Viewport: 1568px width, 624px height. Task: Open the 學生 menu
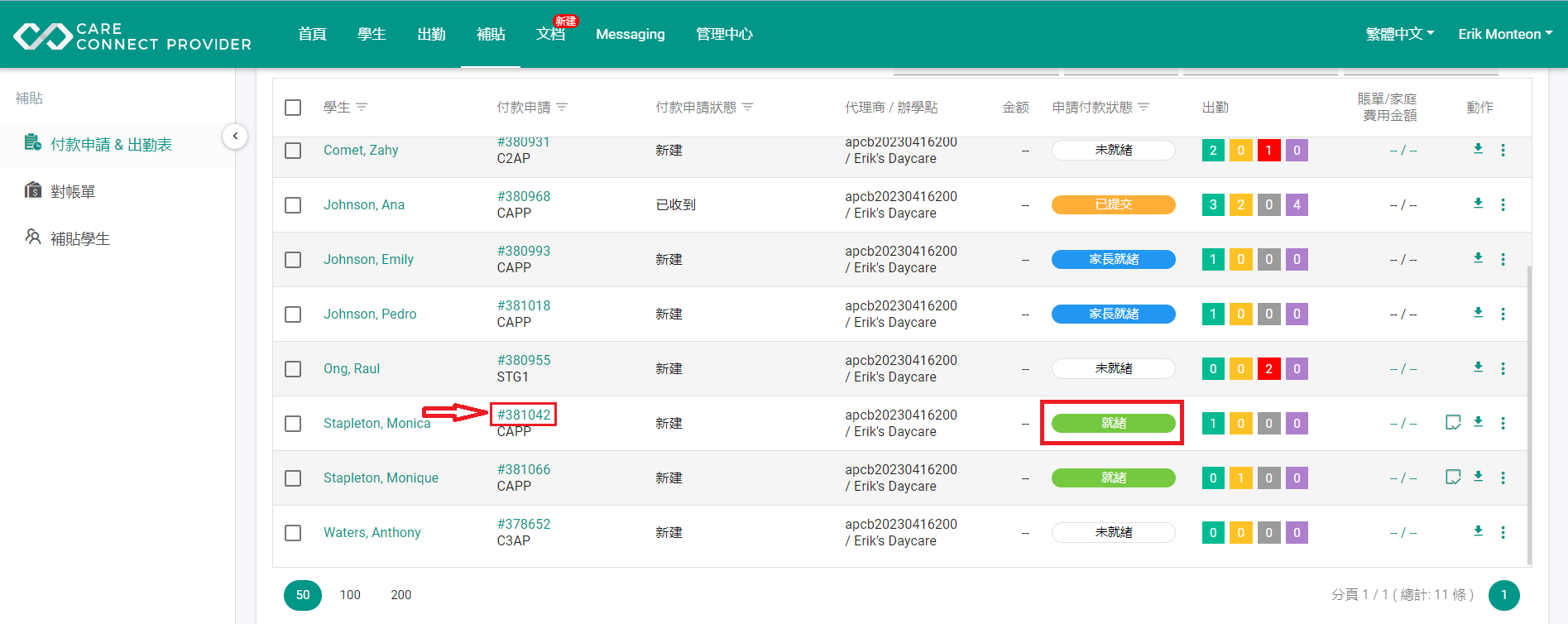pos(372,34)
